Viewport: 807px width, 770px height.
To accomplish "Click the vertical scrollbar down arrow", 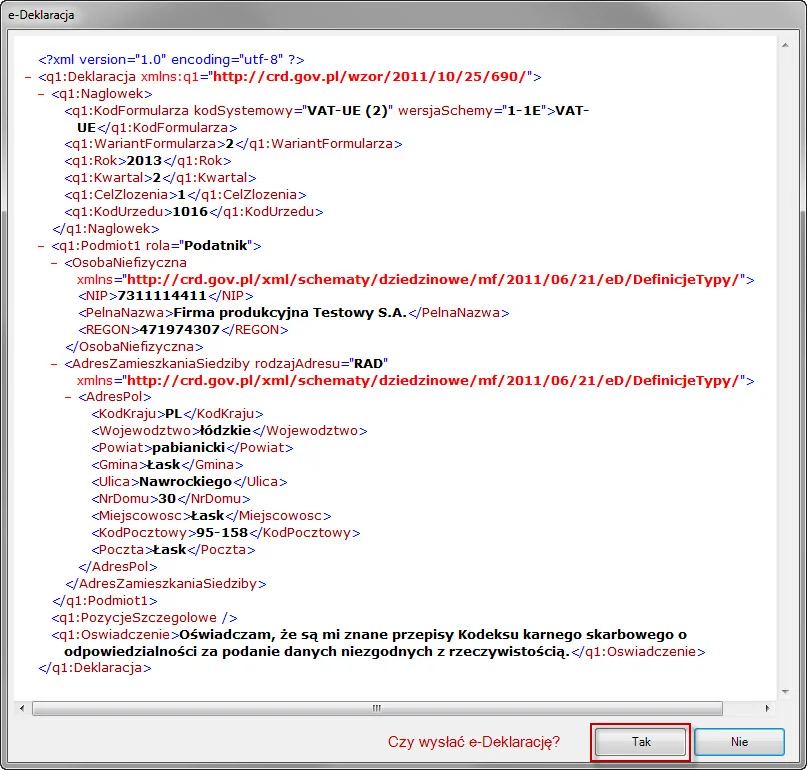I will pos(785,691).
